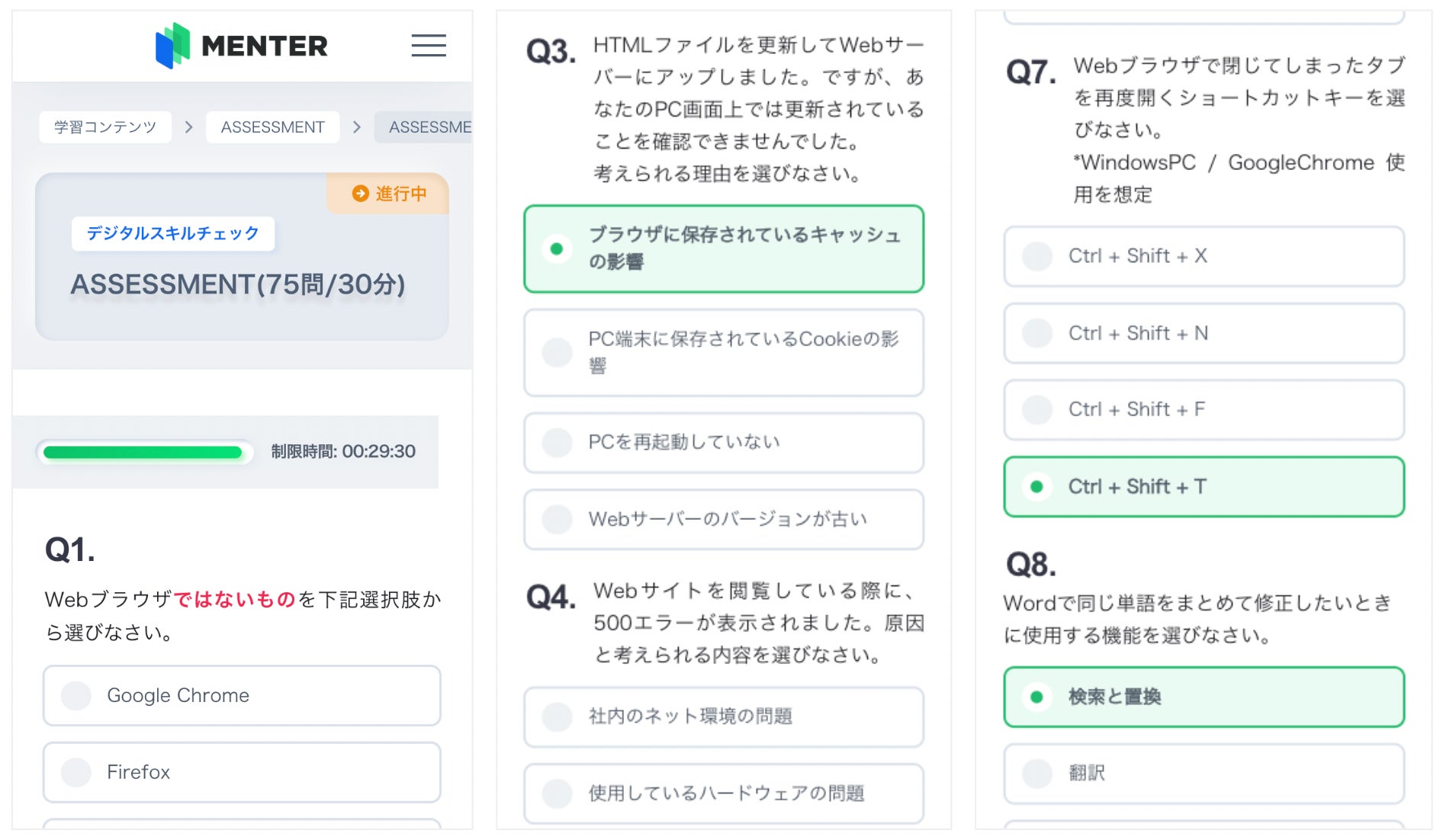Click the green time limit progress bar
1443x840 pixels.
pos(143,453)
